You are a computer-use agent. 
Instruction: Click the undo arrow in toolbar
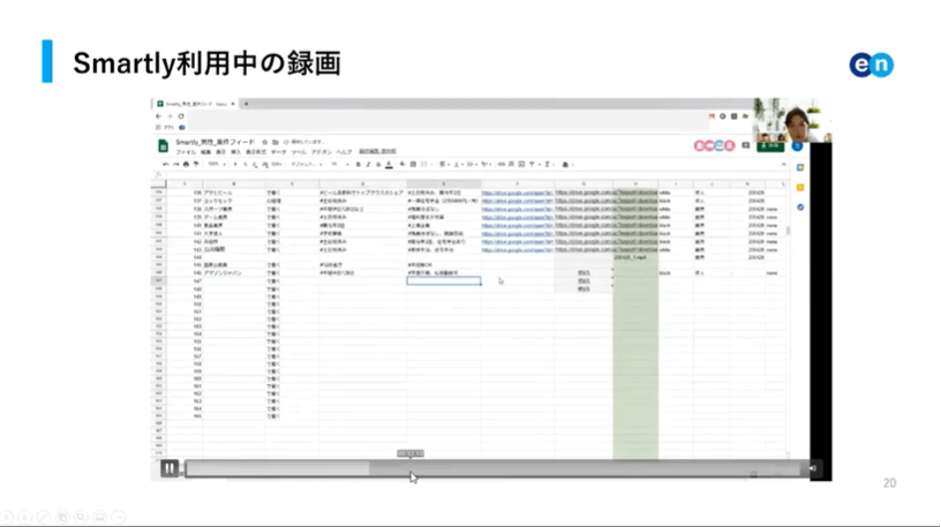coord(166,164)
